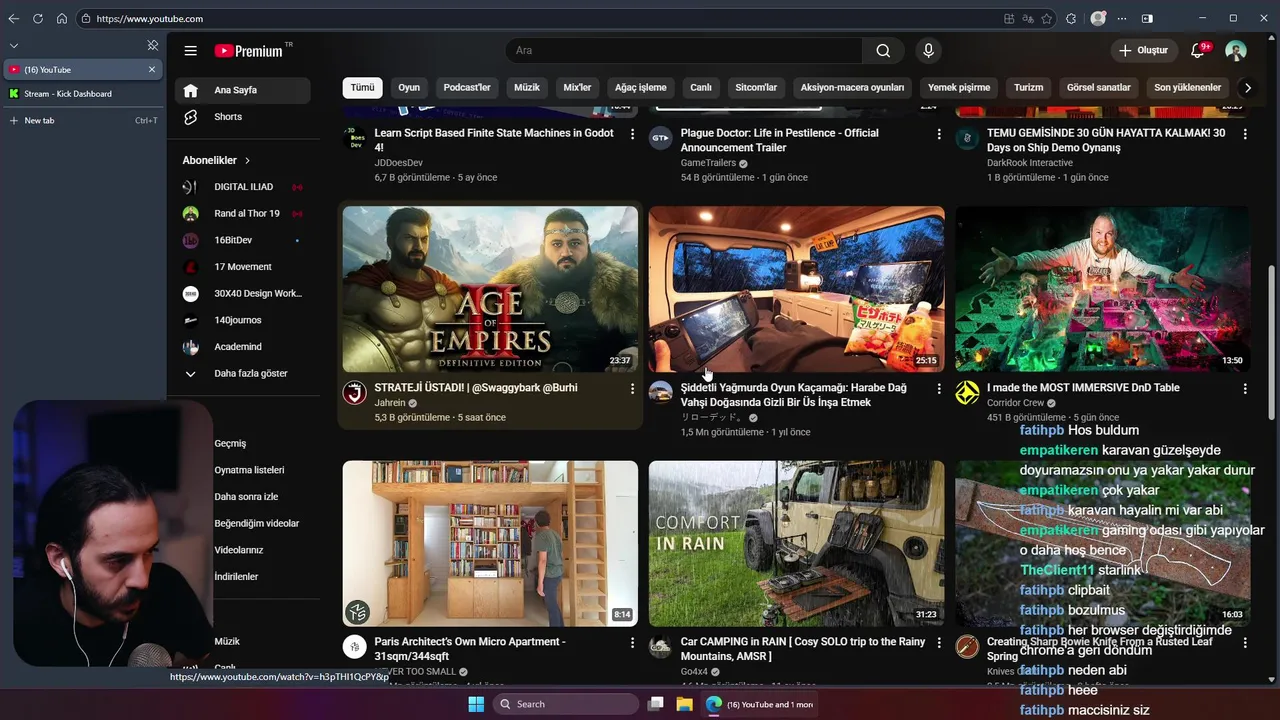Click the JDDoesDev channel name

pyautogui.click(x=398, y=163)
